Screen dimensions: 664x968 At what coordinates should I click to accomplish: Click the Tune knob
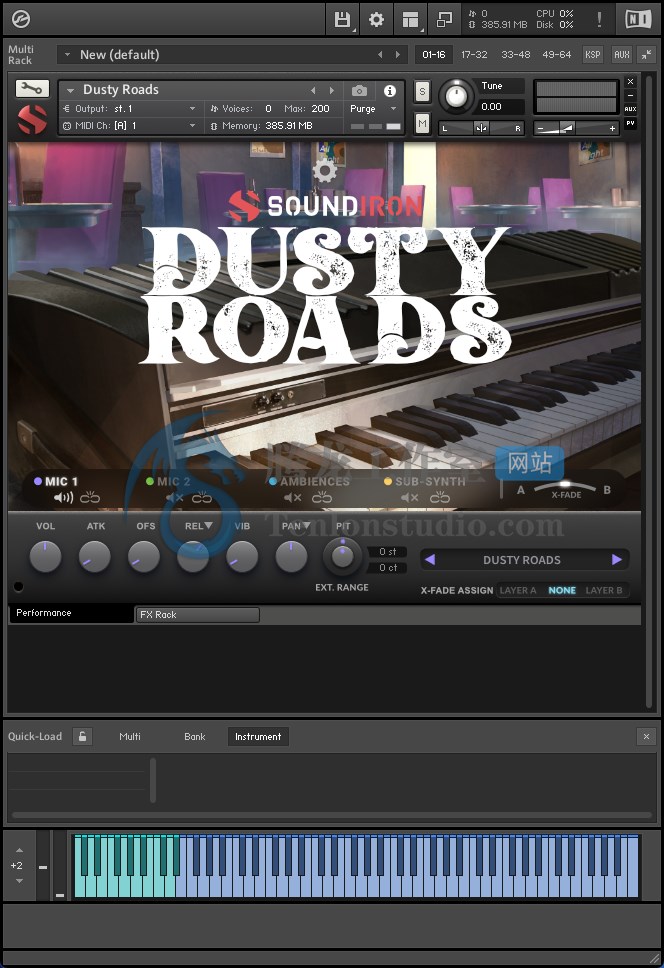pyautogui.click(x=456, y=96)
